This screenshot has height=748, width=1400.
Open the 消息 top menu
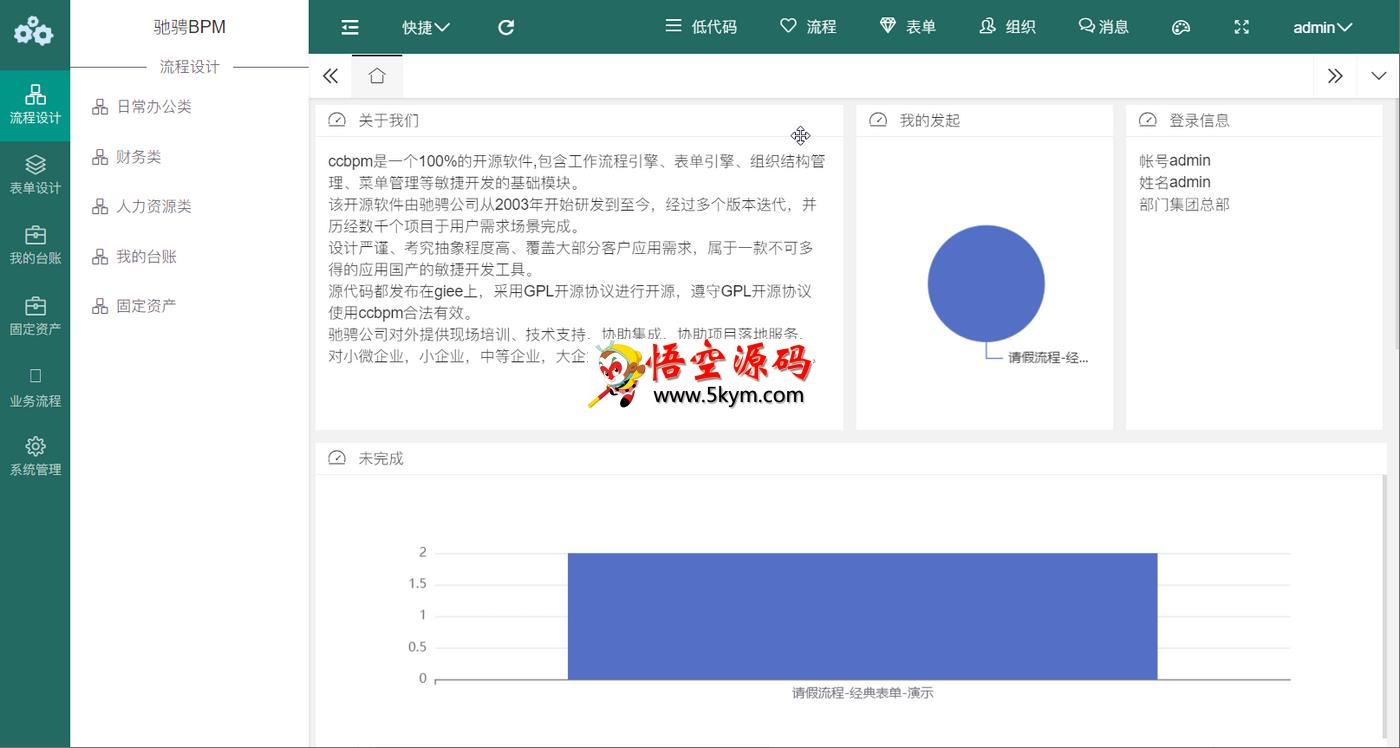[1104, 27]
